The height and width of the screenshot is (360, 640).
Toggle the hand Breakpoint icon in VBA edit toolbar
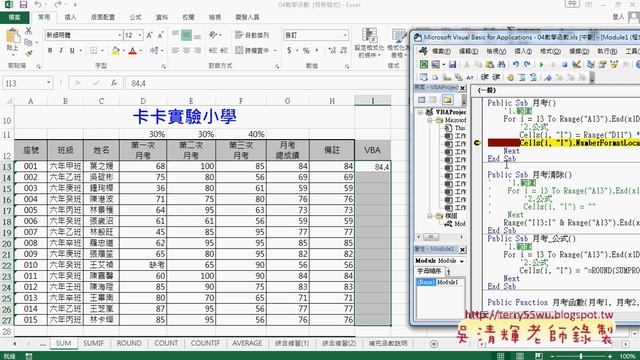510,77
